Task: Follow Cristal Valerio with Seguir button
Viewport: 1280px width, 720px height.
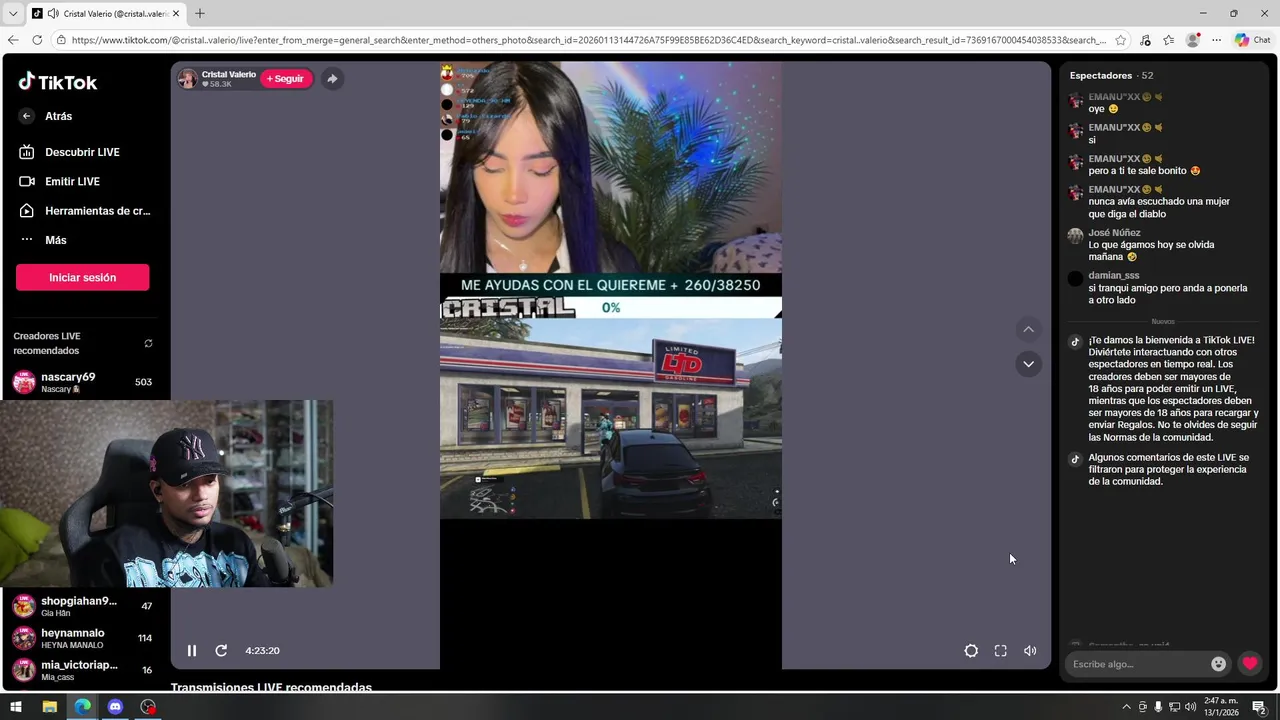Action: pos(285,79)
